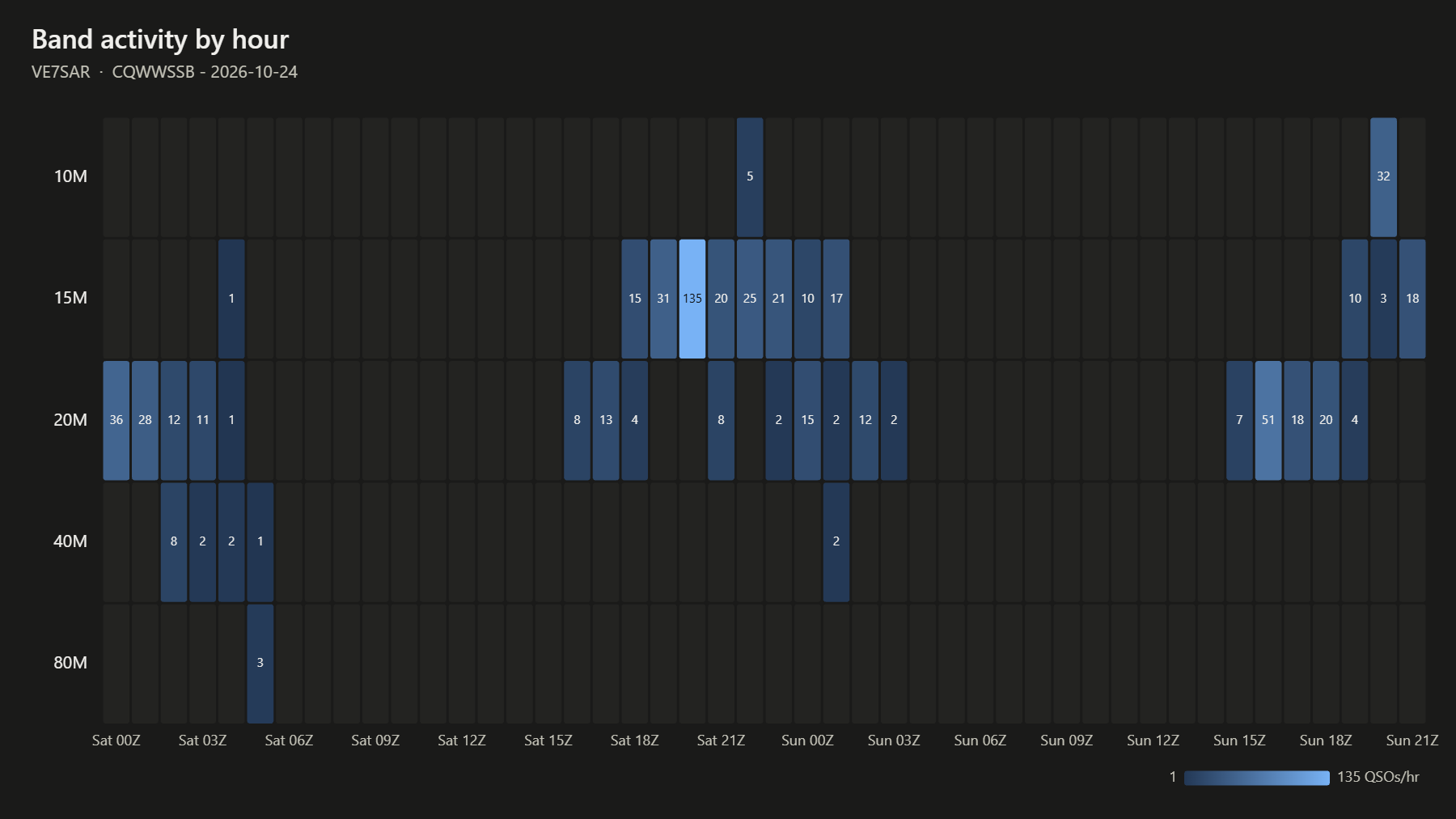Click the 20M cell showing 28

(x=145, y=420)
